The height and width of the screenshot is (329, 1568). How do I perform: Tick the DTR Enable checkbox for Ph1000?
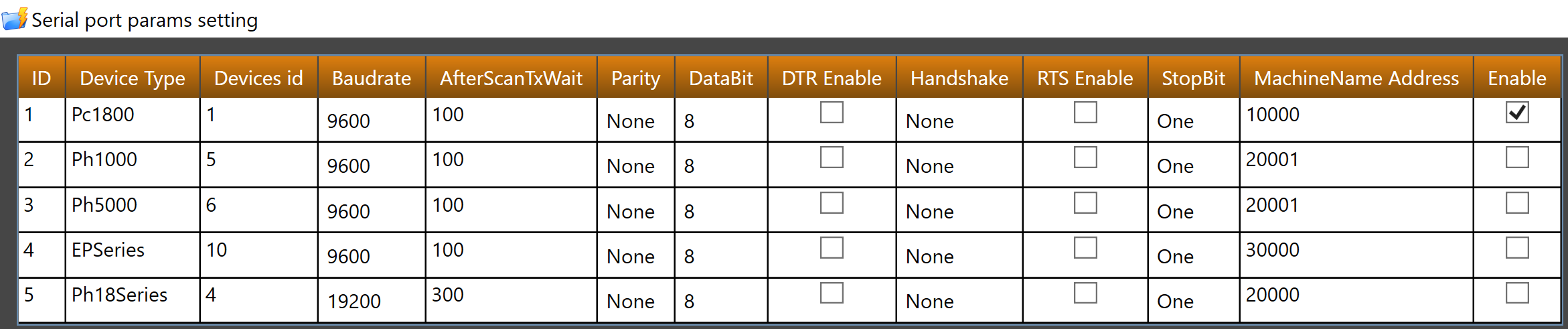point(832,157)
